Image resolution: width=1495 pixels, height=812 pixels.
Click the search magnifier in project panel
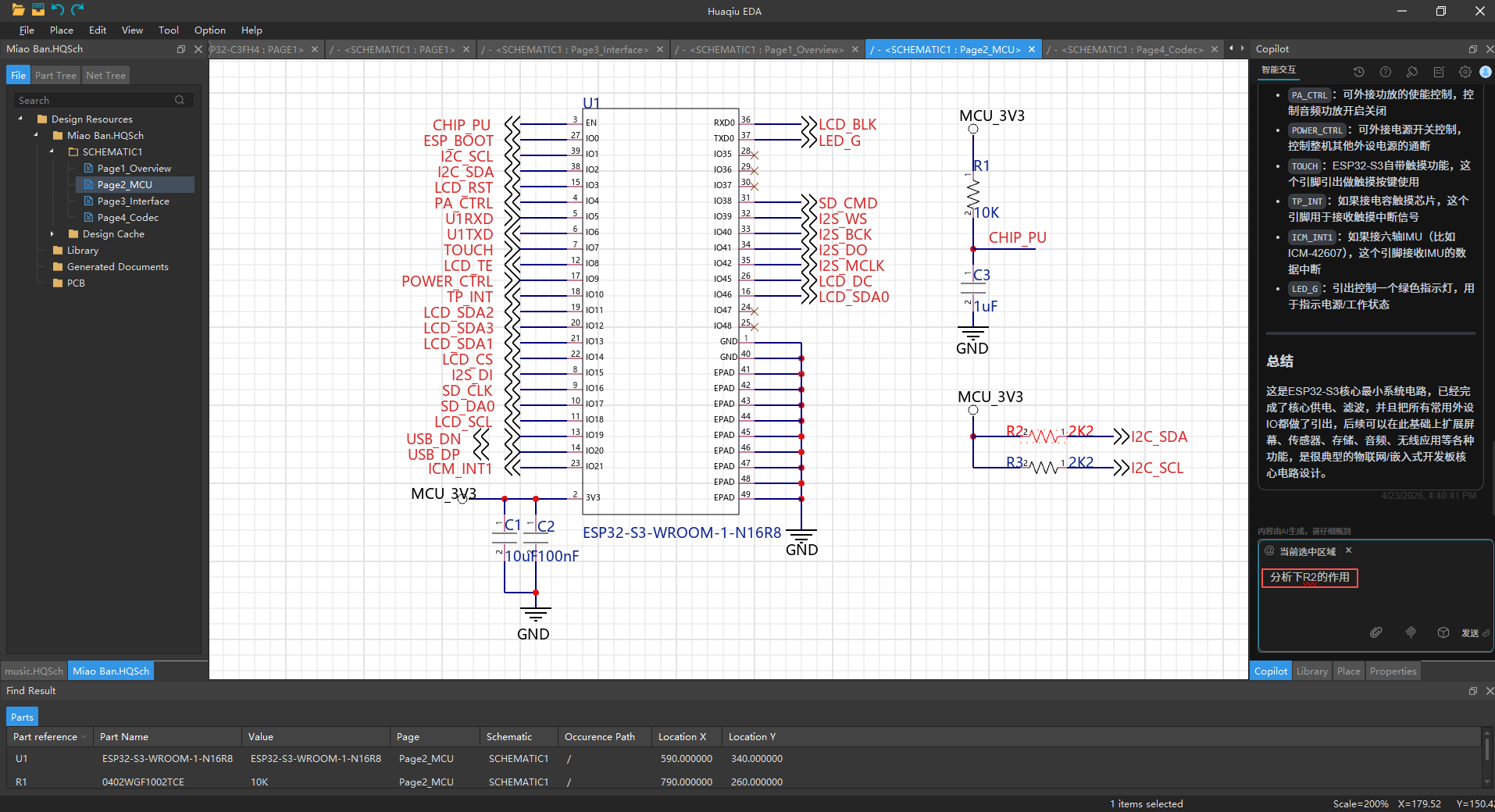tap(180, 100)
